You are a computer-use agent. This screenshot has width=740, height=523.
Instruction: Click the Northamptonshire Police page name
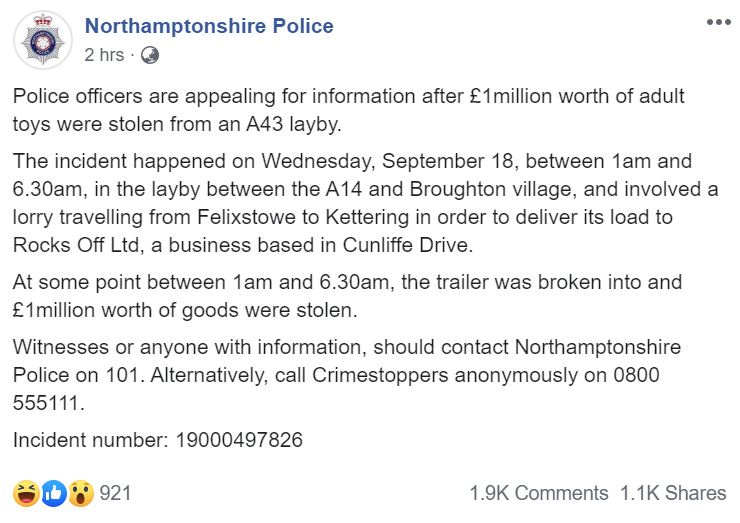209,26
